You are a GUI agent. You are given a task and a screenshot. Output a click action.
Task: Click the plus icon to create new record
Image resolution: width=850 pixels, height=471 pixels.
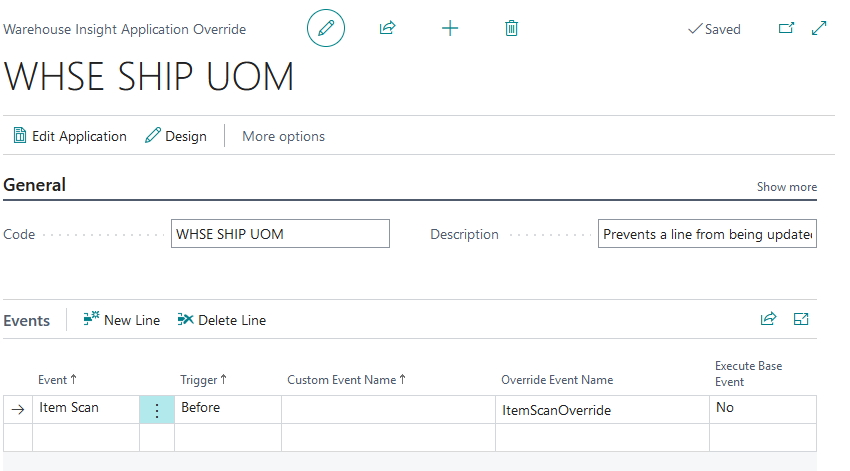pos(450,29)
